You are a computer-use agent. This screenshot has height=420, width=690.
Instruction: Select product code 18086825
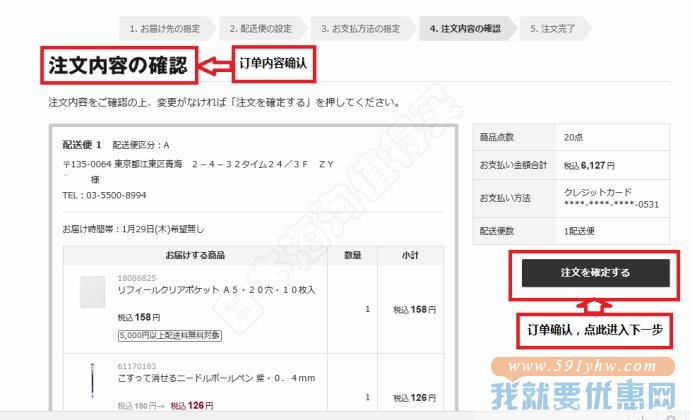[x=137, y=278]
